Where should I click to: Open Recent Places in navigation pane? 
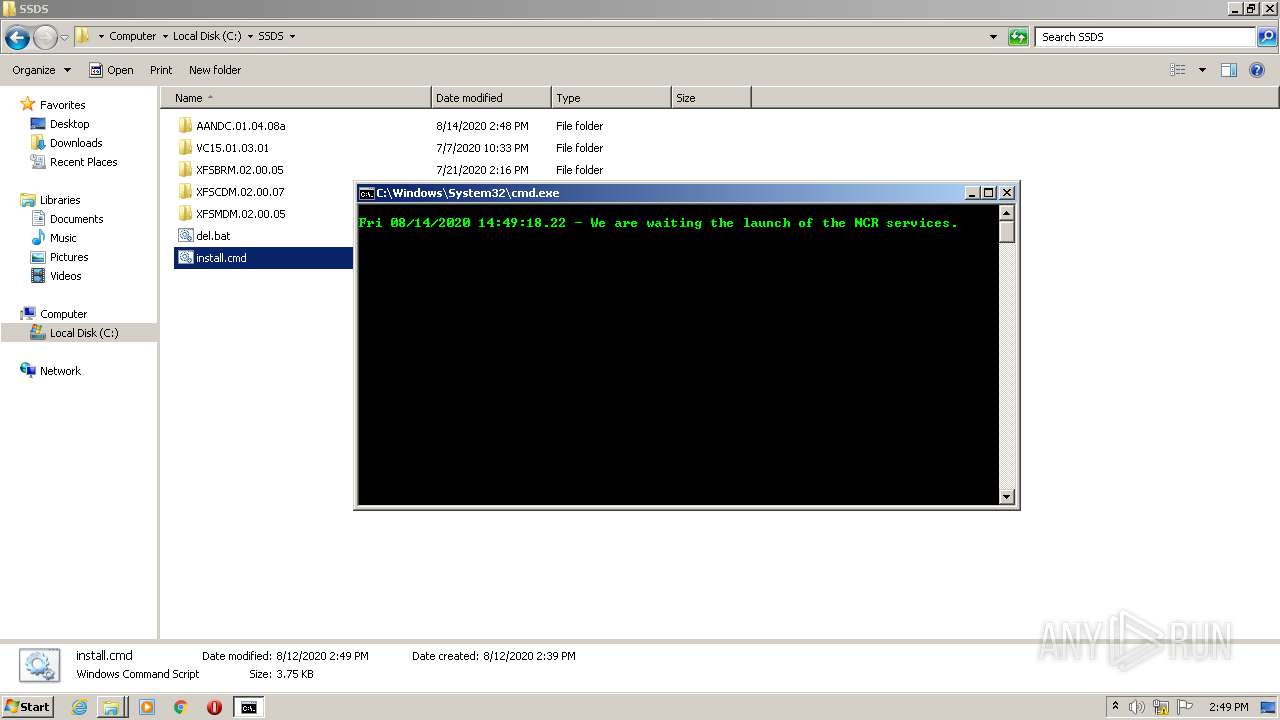(x=83, y=162)
